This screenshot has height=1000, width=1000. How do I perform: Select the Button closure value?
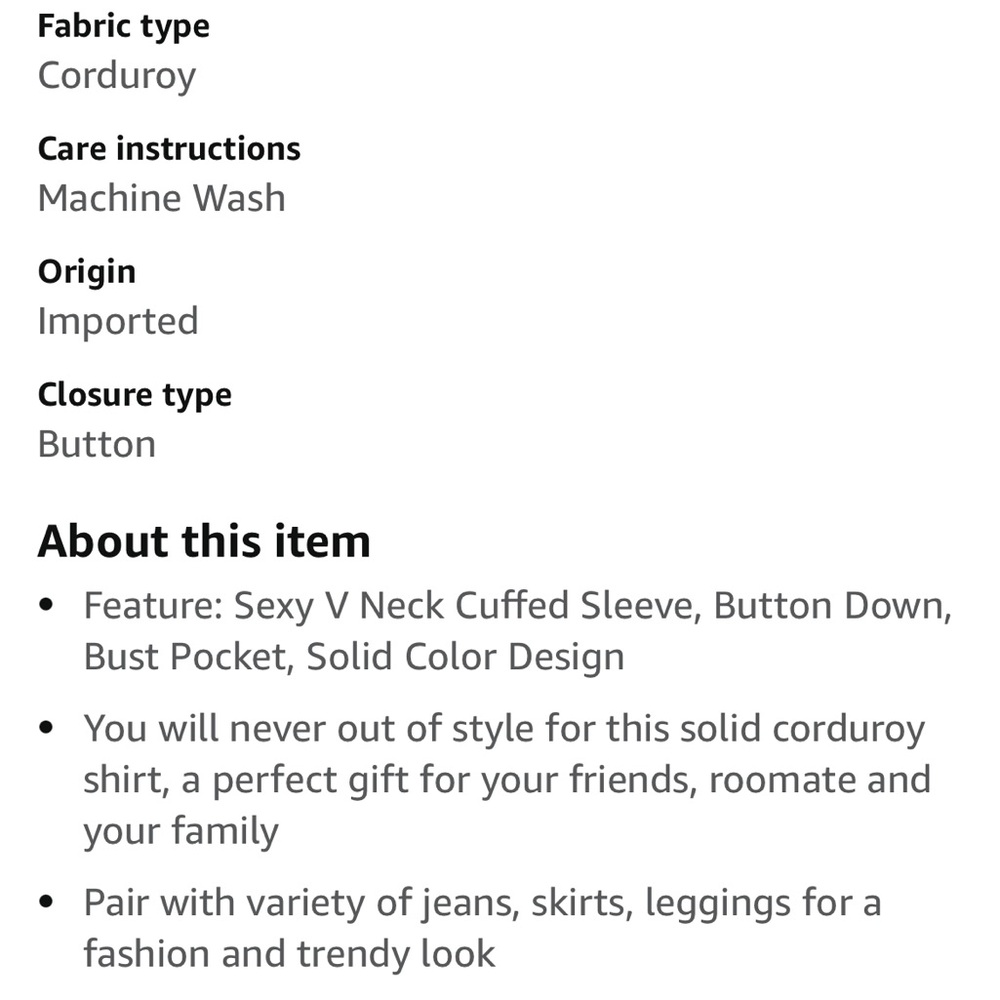[97, 444]
